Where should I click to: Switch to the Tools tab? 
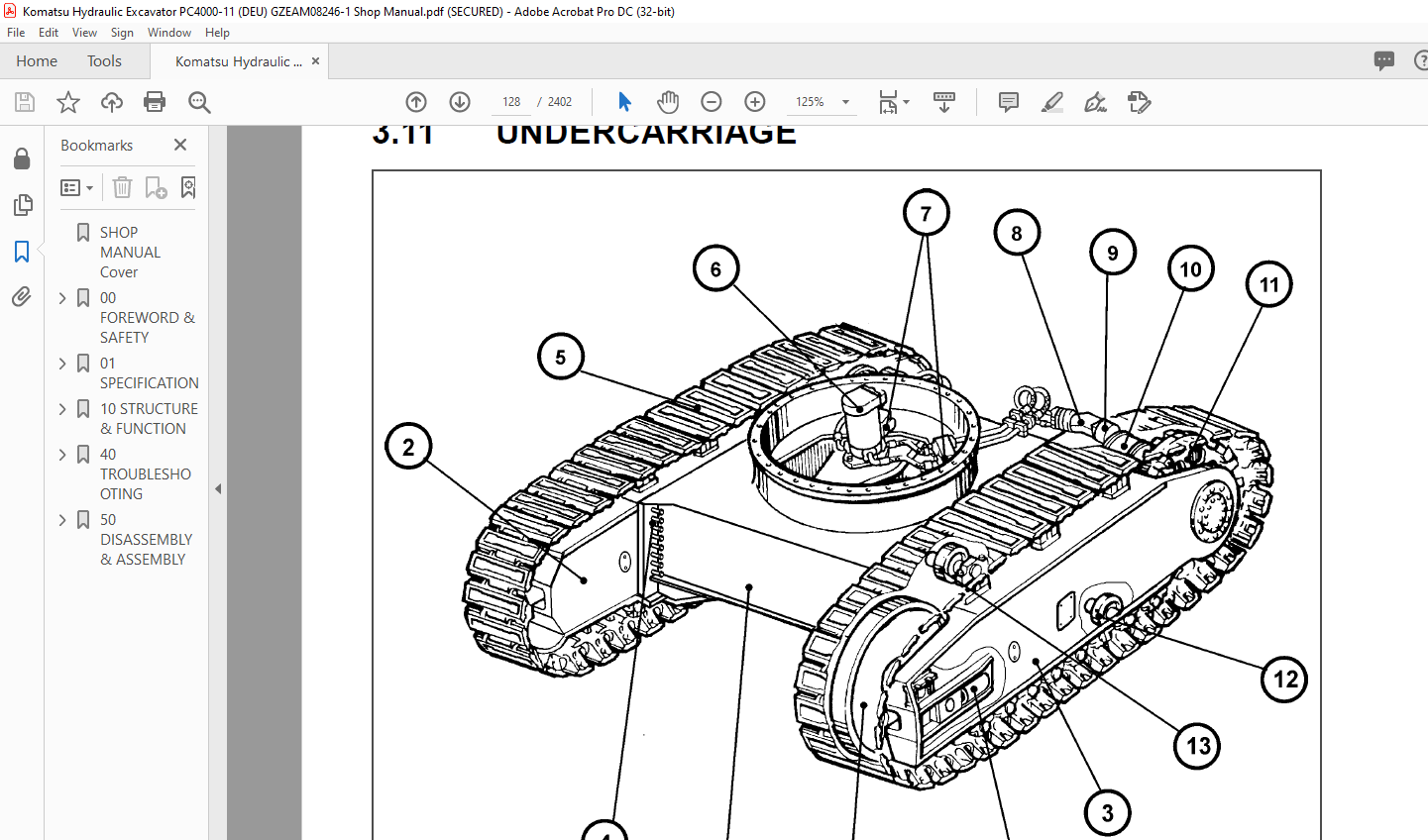click(x=104, y=61)
